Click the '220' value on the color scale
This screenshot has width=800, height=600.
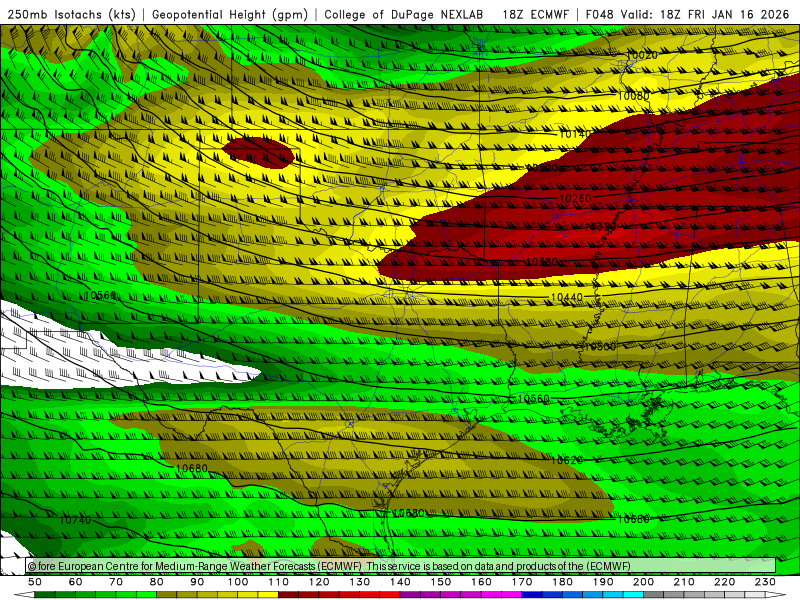[724, 582]
